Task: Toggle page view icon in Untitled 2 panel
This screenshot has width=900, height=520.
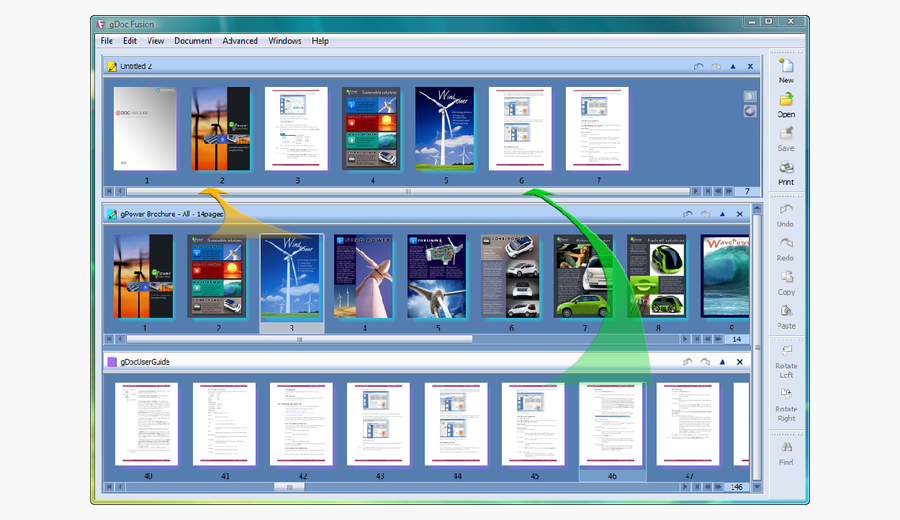Action: coord(750,96)
